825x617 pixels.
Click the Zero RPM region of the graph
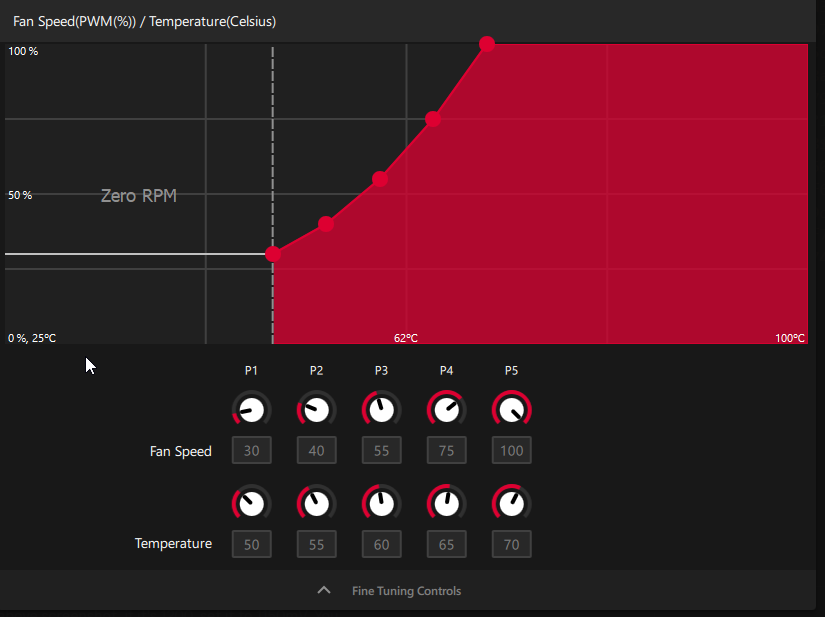[139, 196]
